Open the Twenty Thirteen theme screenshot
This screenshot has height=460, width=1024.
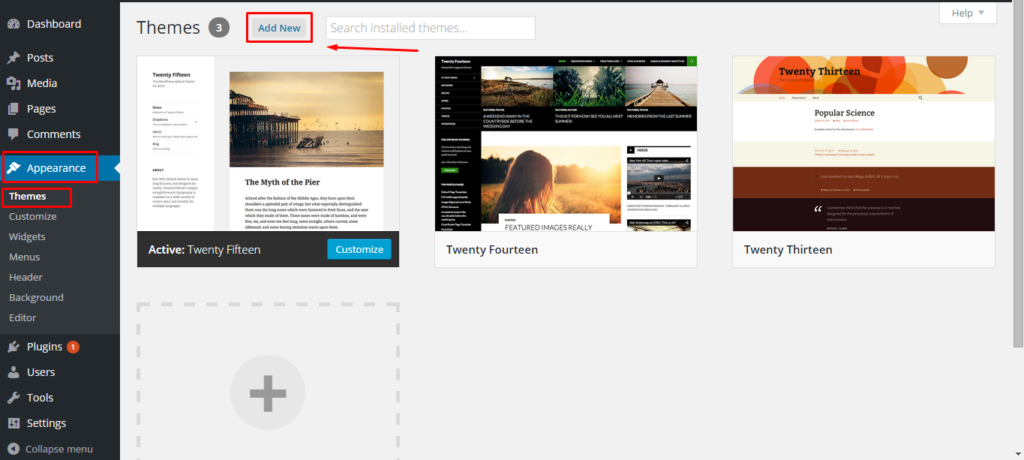[863, 143]
